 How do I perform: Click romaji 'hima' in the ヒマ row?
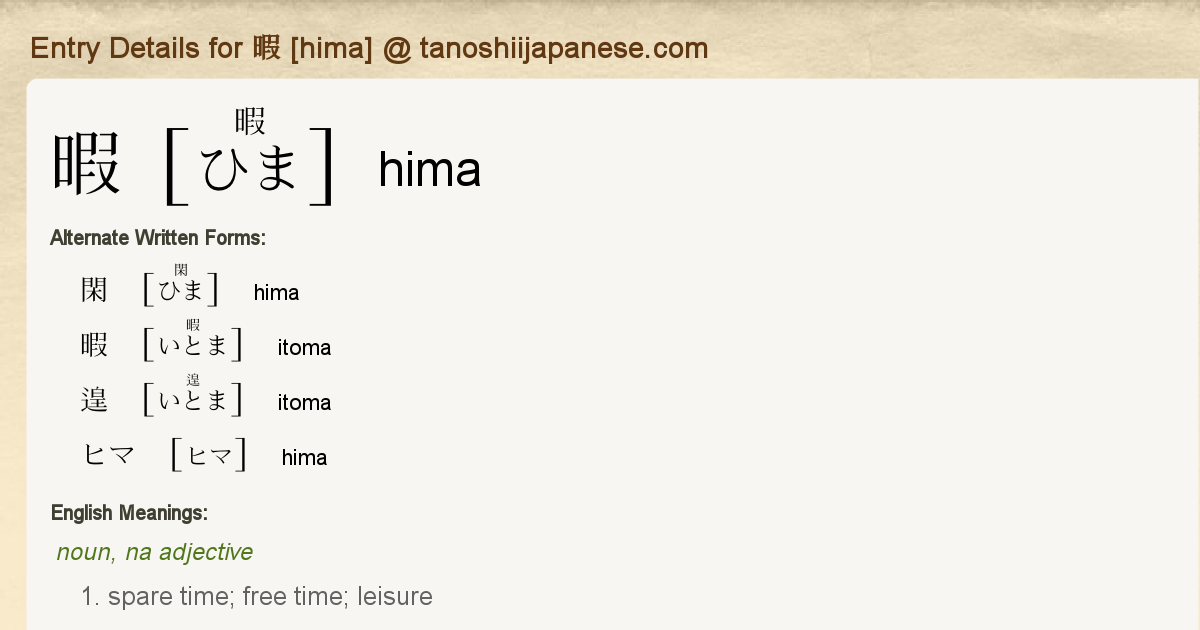click(x=304, y=458)
